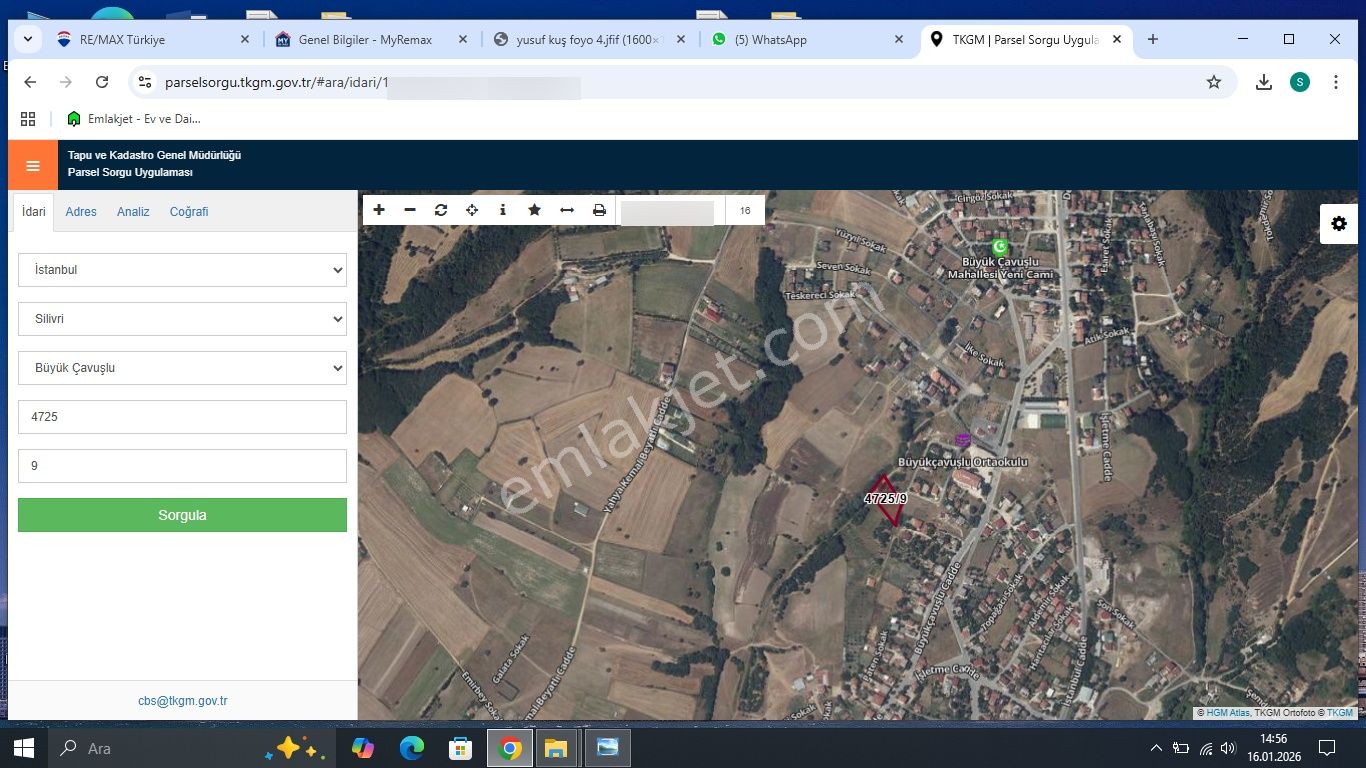Open the Büyük Çavuşlu neighborhood dropdown

pyautogui.click(x=182, y=368)
